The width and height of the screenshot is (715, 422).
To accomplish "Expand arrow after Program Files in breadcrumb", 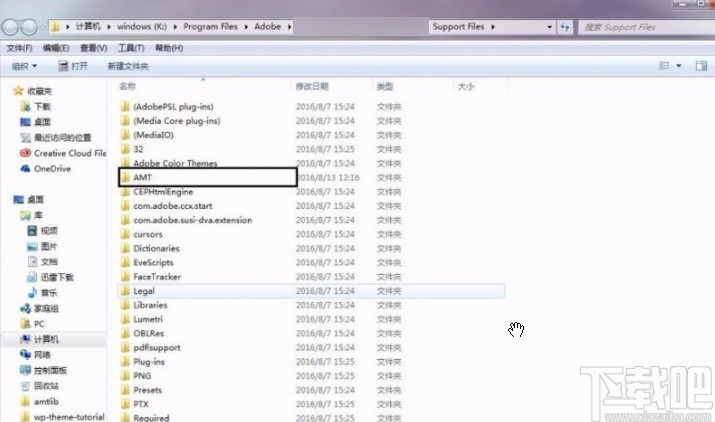I will [246, 26].
